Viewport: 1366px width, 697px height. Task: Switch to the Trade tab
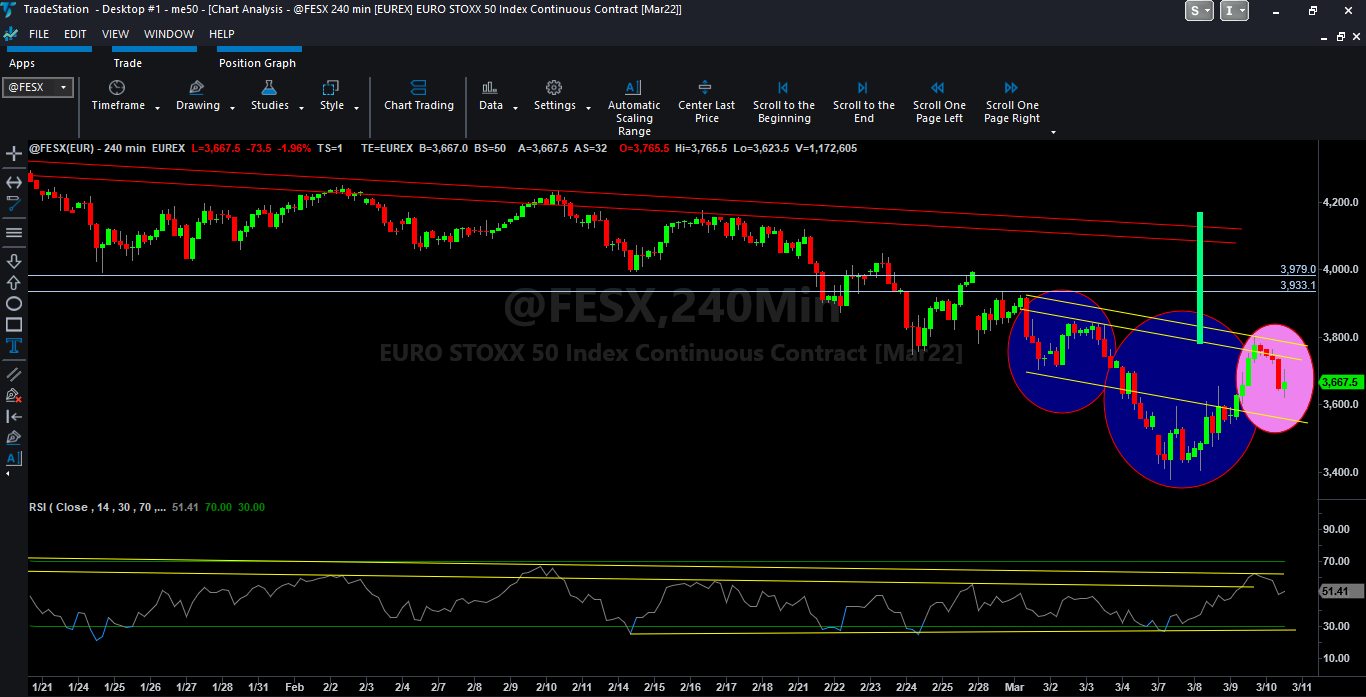pos(128,63)
